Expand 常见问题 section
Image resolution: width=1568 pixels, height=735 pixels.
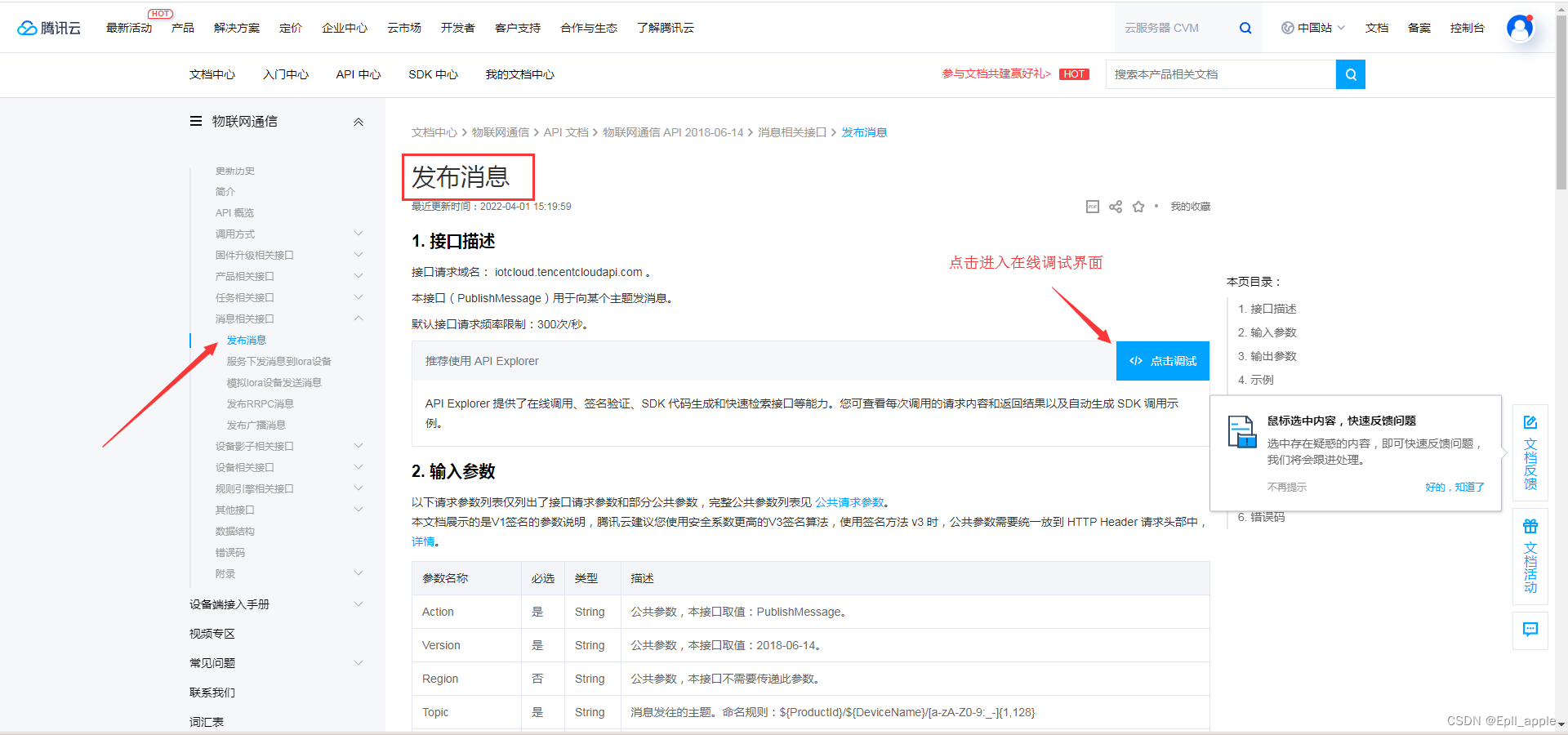[x=358, y=663]
